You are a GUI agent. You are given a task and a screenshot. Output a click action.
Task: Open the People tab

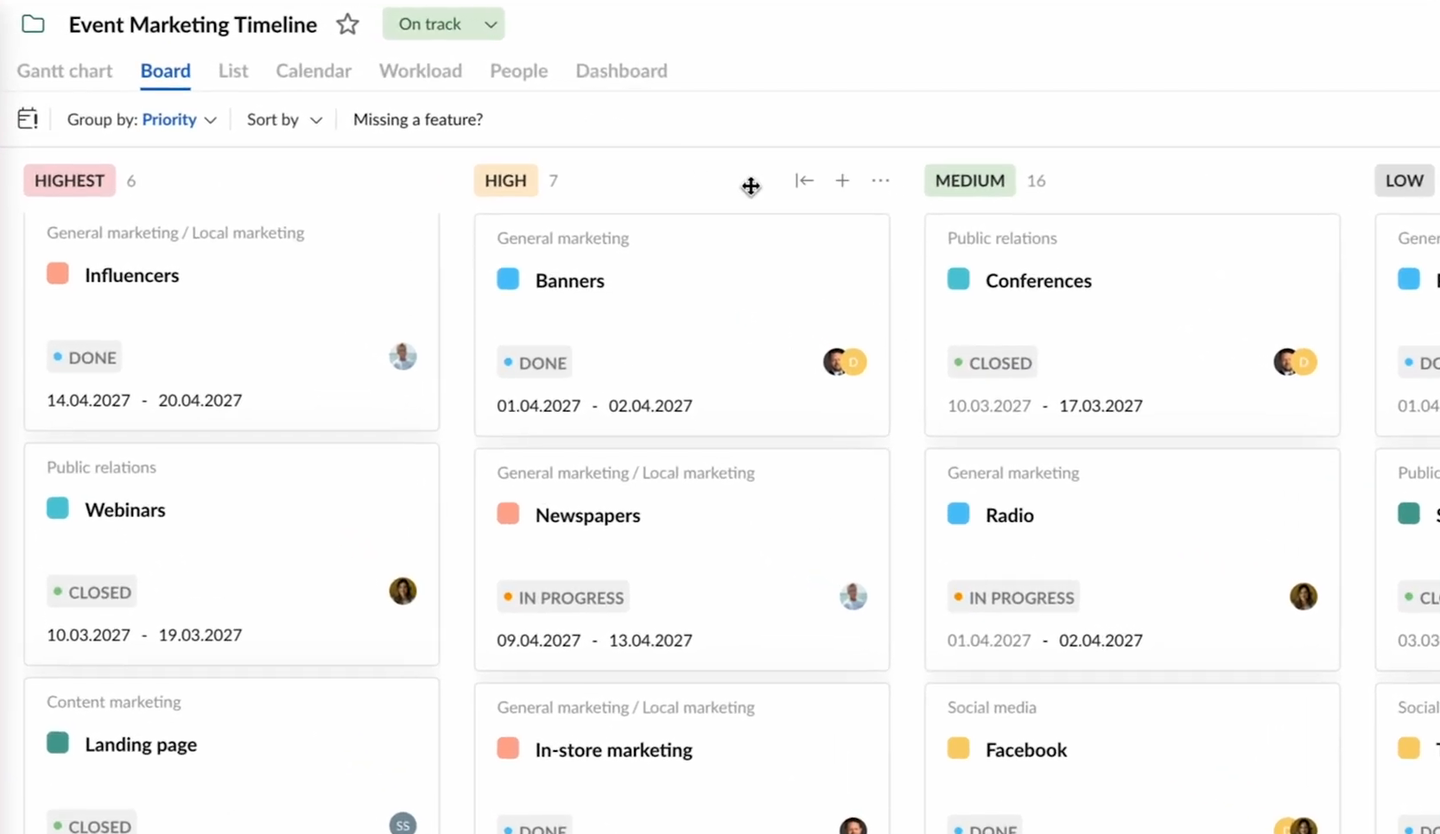pyautogui.click(x=519, y=70)
